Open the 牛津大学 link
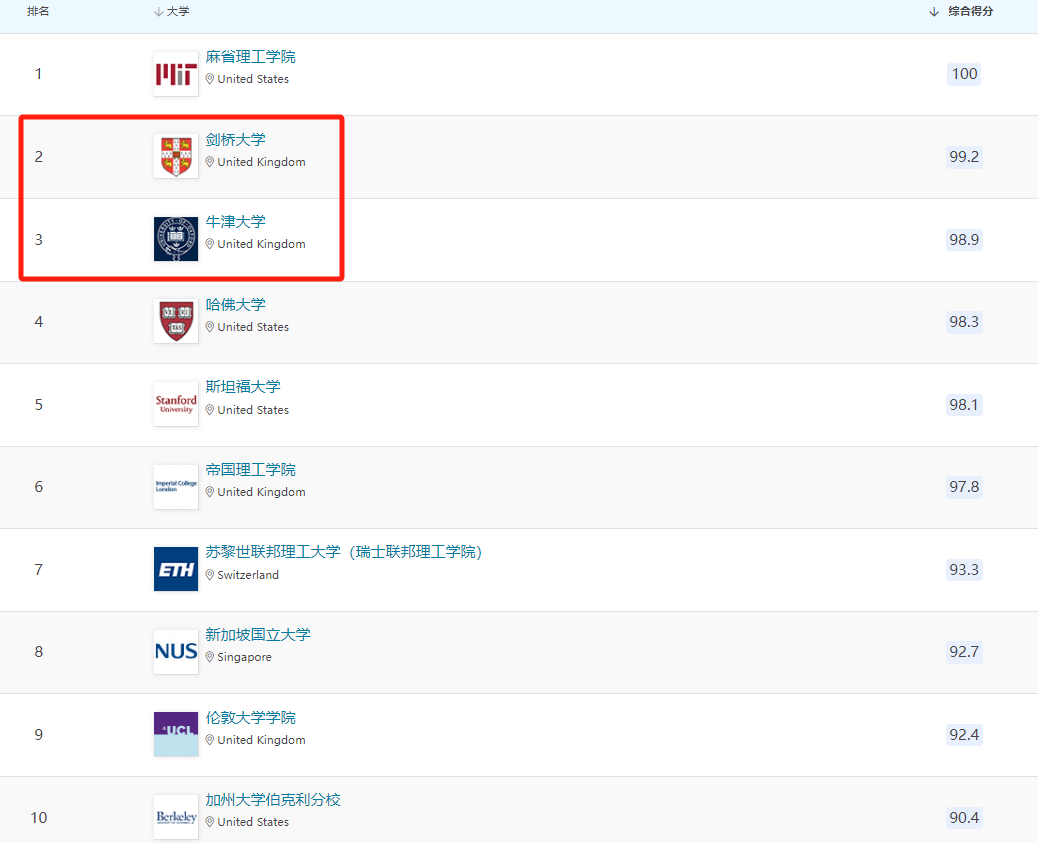 236,222
